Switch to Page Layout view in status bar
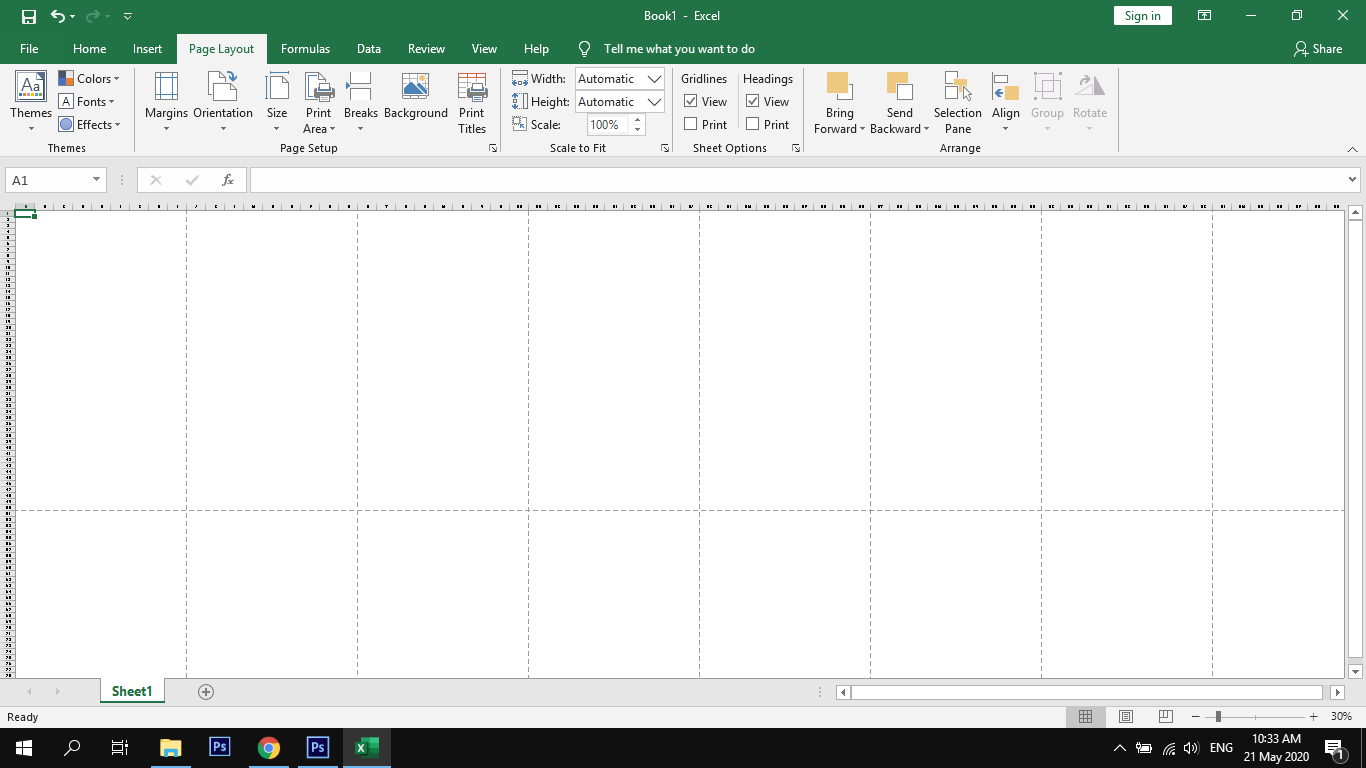 (x=1126, y=717)
